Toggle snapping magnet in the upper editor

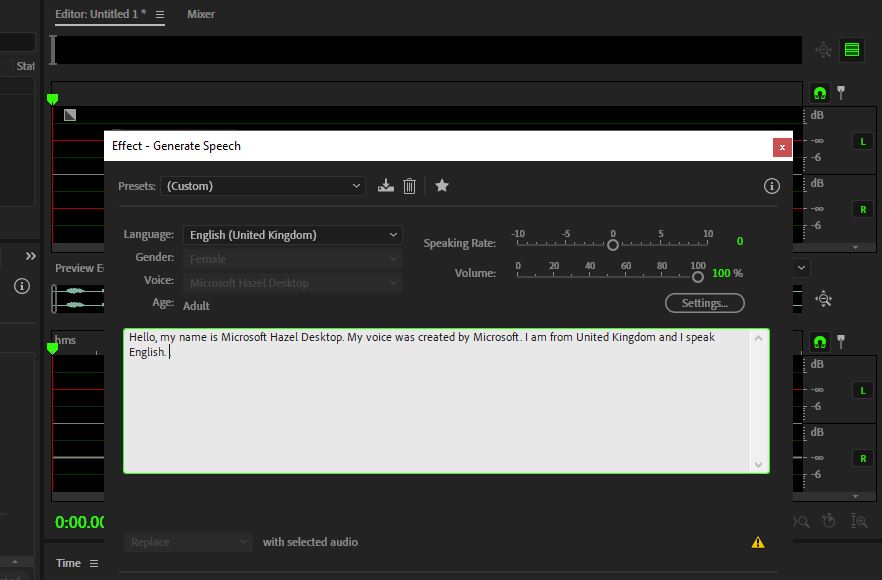pos(820,93)
